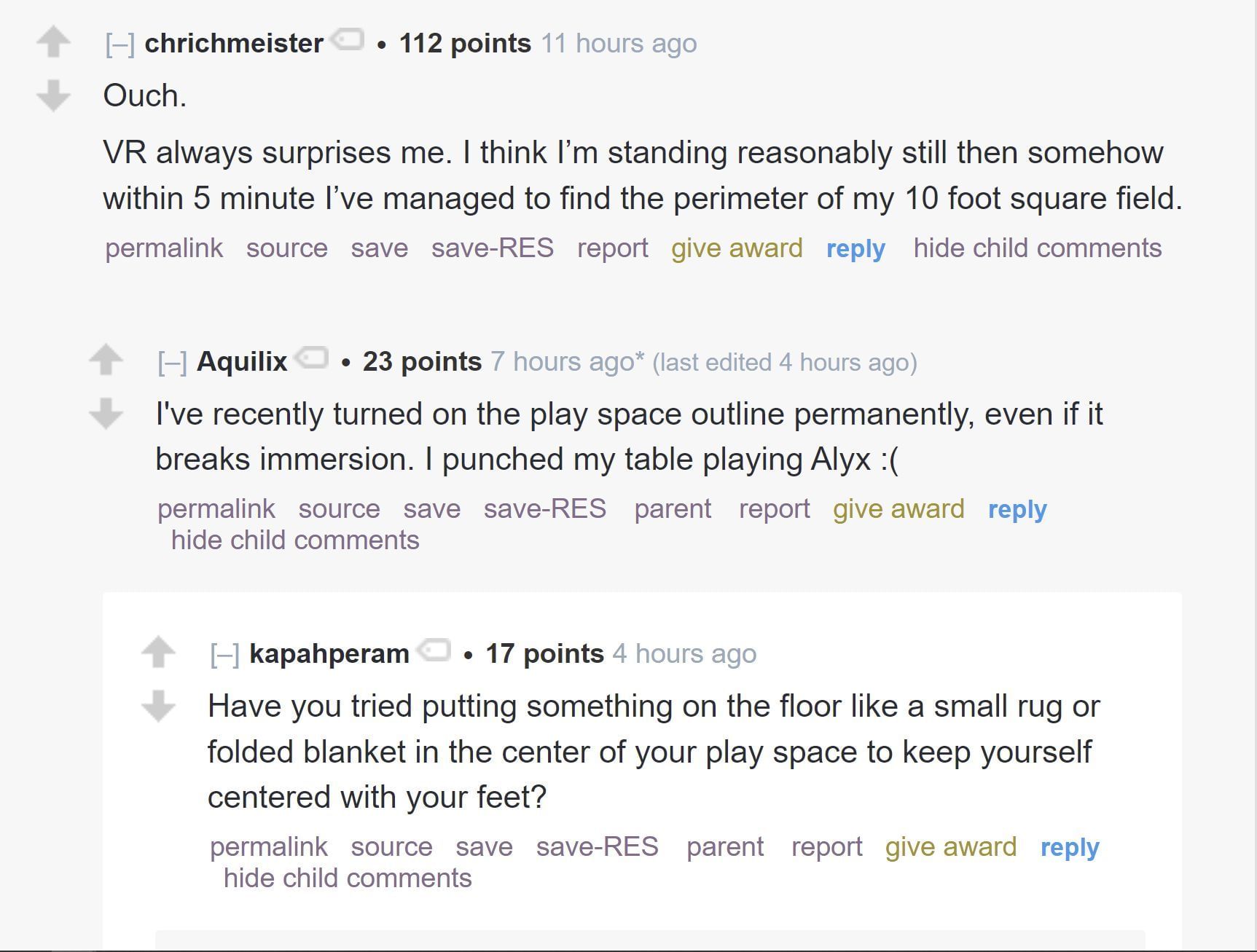1257x952 pixels.
Task: Downvote kapahperam's comment
Action: pos(158,705)
